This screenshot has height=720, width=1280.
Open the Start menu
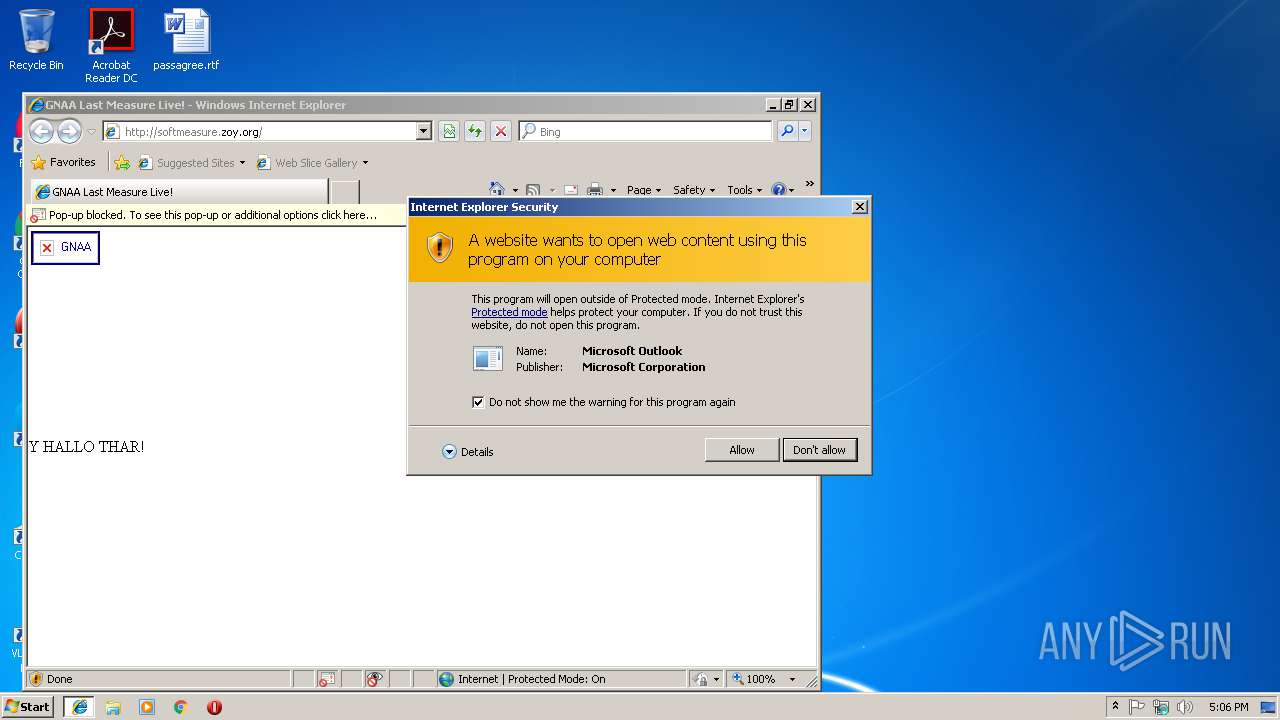[27, 706]
